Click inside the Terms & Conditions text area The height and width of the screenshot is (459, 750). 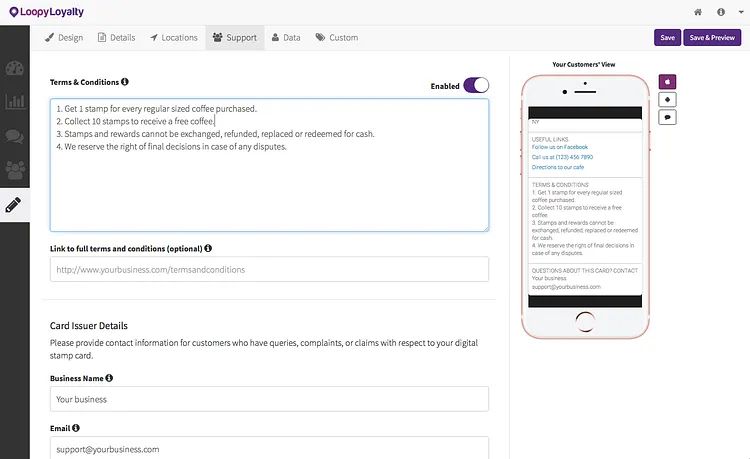(x=269, y=165)
